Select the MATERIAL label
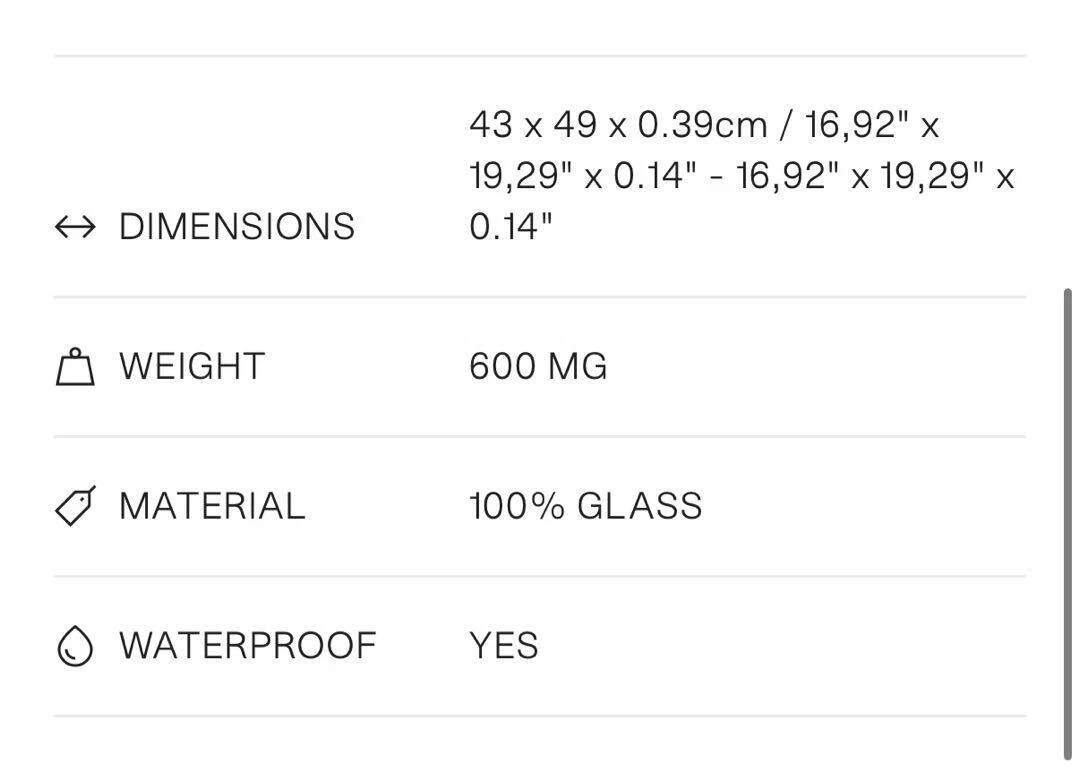1080x782 pixels. coord(212,506)
